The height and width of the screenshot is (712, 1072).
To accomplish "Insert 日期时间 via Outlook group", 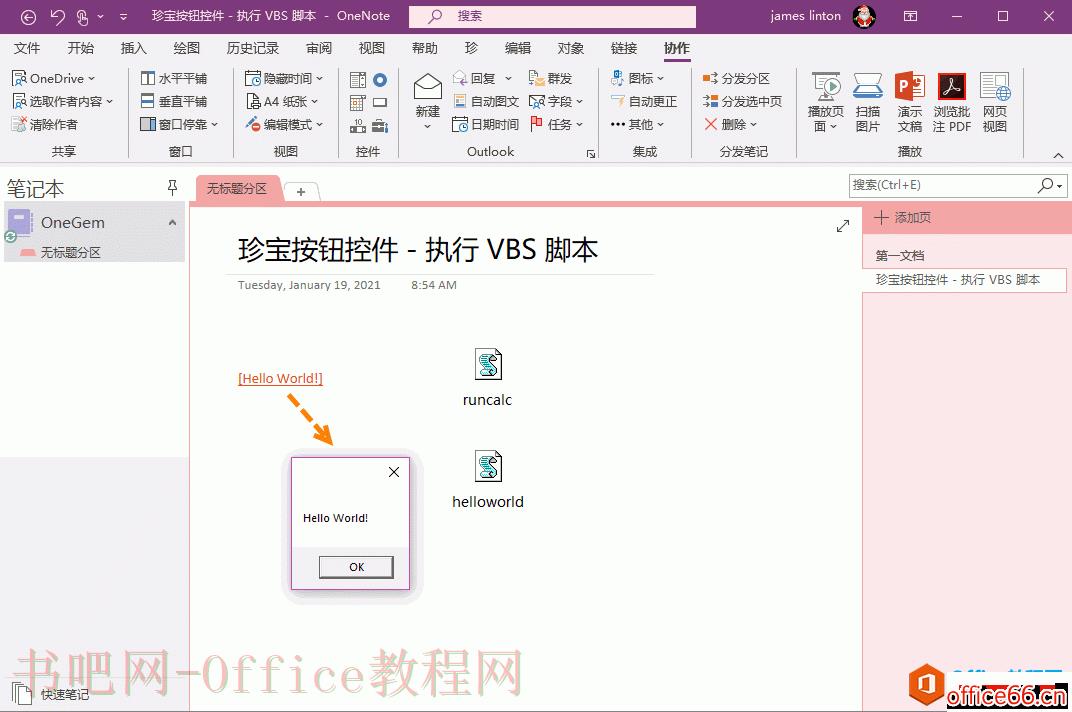I will tap(486, 124).
